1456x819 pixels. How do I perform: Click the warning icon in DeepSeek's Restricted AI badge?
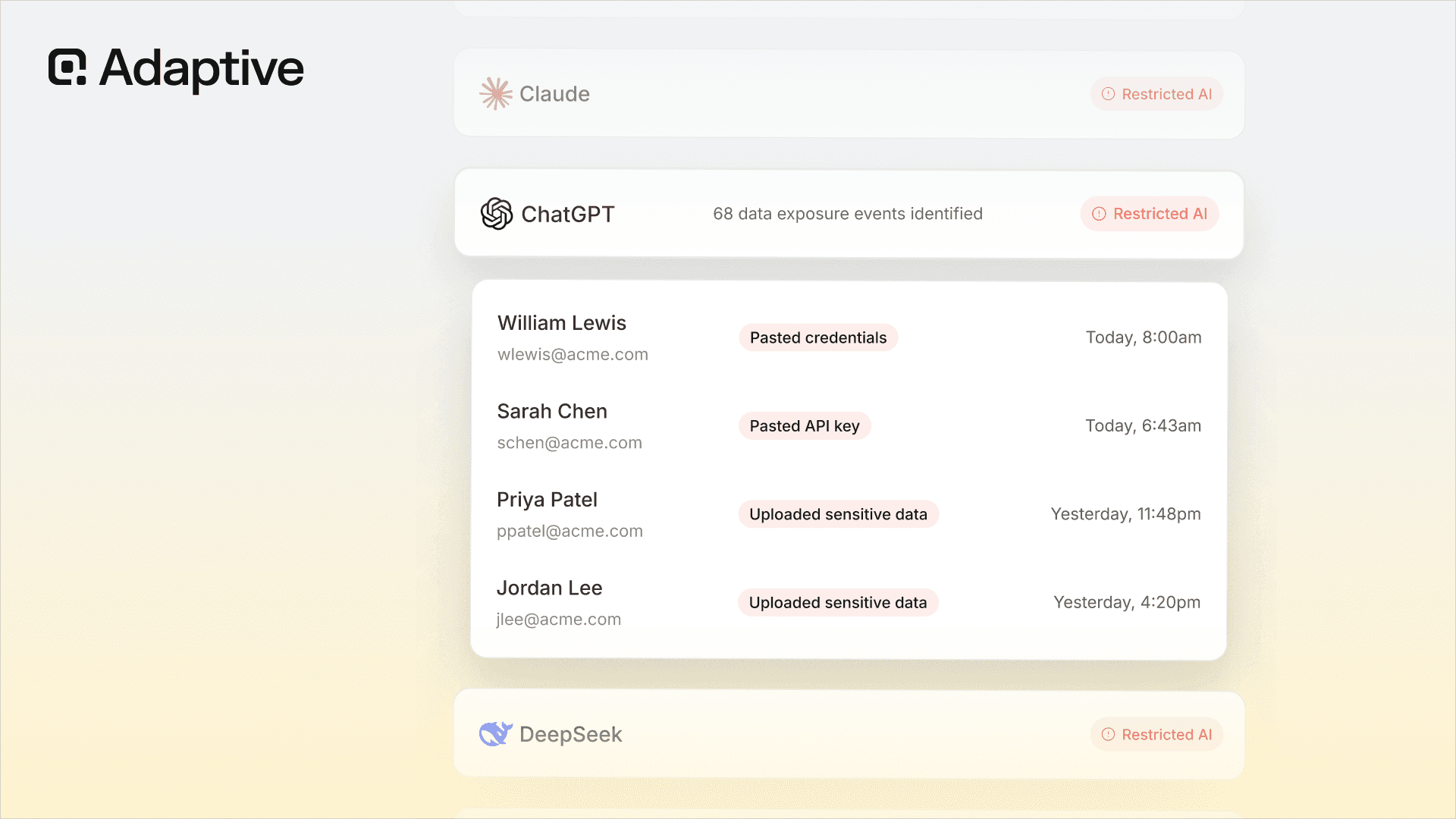1108,734
